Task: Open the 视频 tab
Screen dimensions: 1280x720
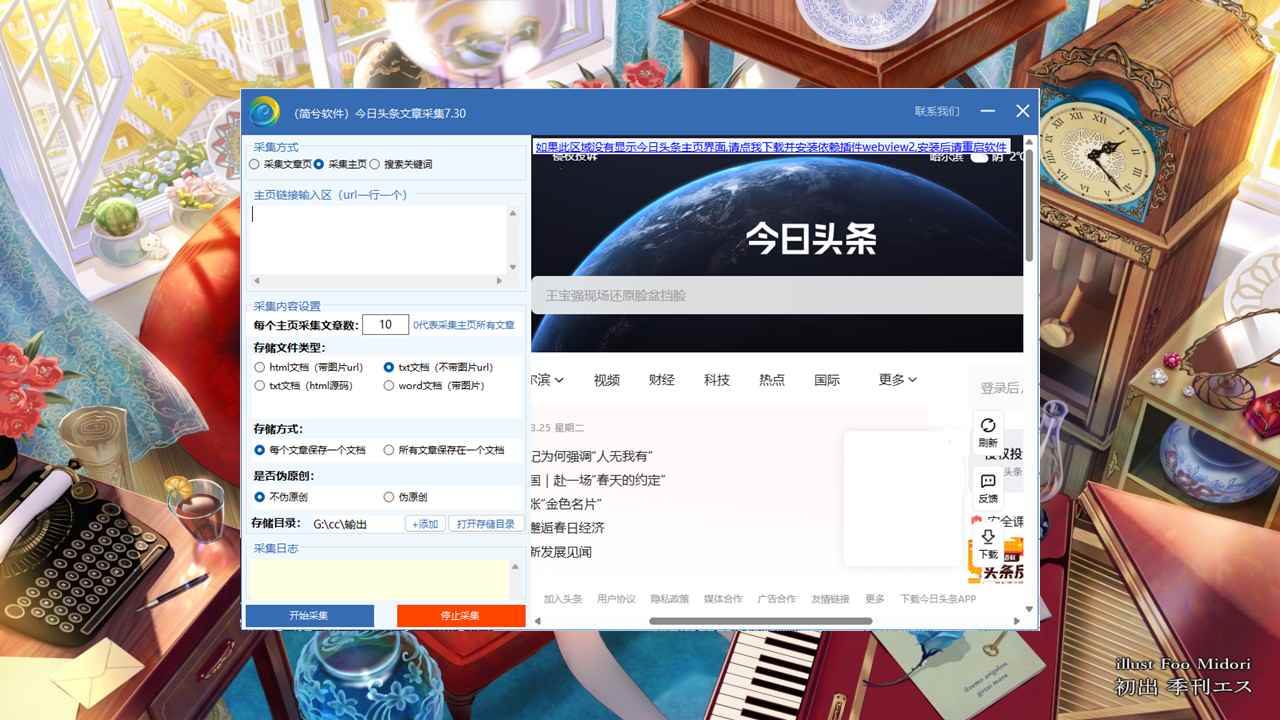Action: coord(606,380)
